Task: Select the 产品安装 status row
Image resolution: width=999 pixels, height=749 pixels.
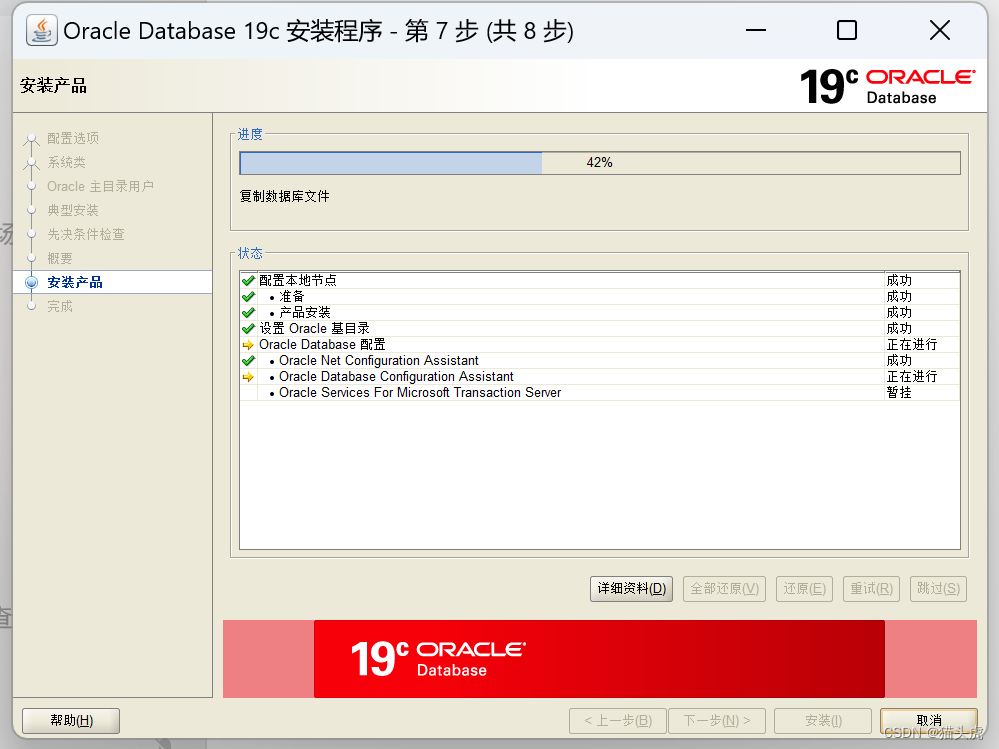Action: point(600,312)
